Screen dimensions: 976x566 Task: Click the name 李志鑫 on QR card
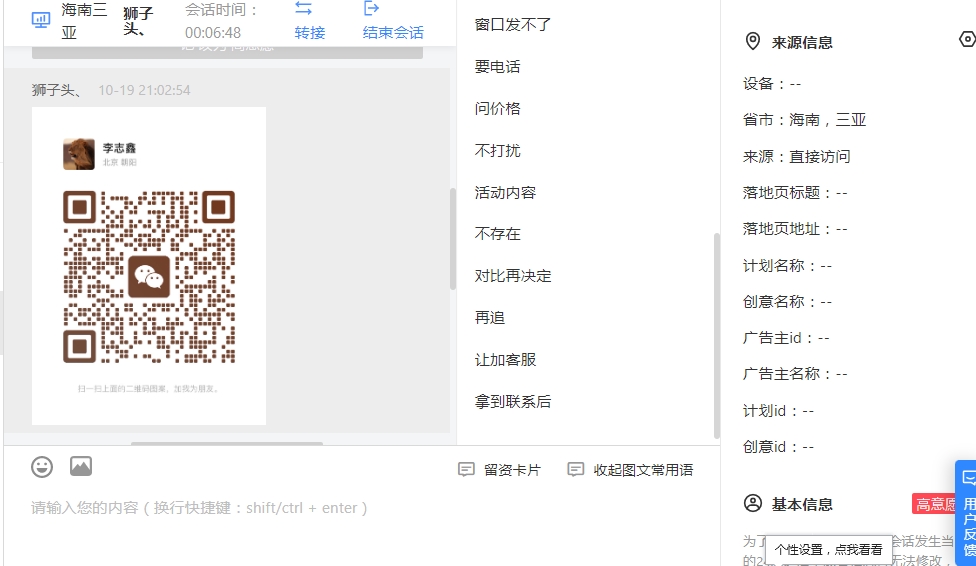point(119,148)
